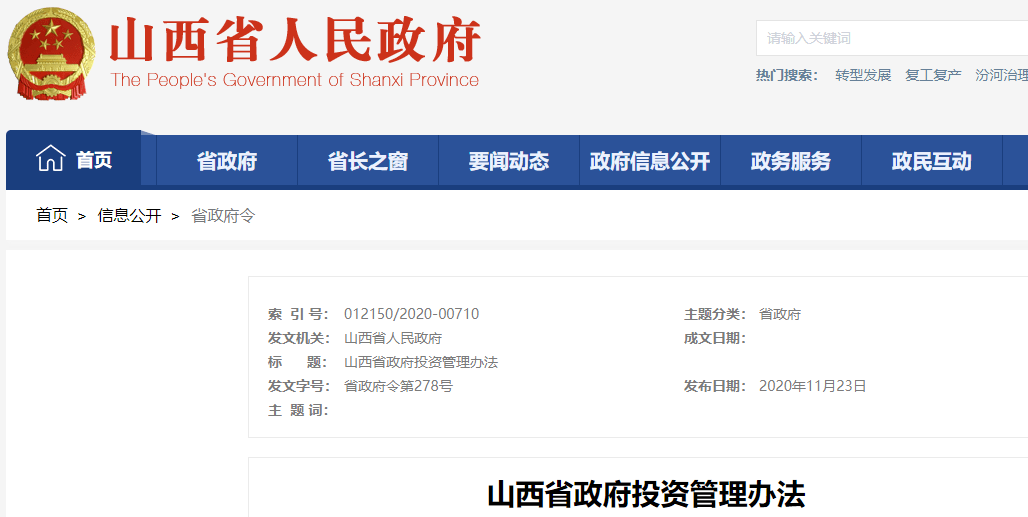This screenshot has height=517, width=1028.
Task: Open the 省政府 navigation menu item
Action: (x=227, y=161)
